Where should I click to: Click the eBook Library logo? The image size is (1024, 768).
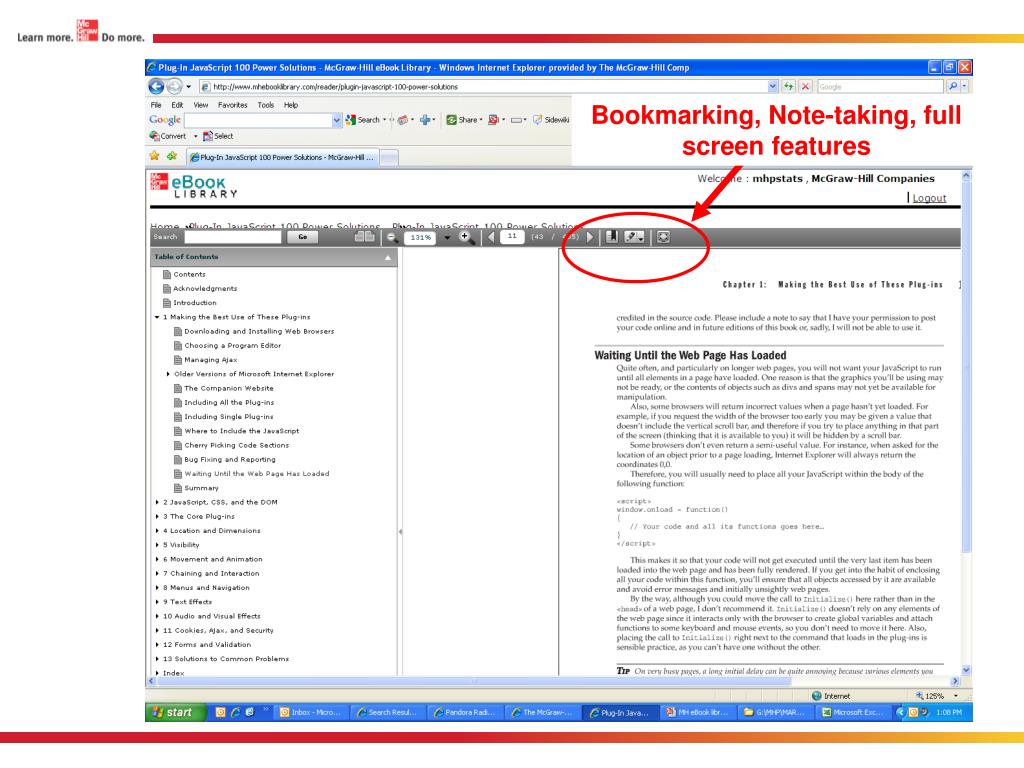click(x=195, y=185)
